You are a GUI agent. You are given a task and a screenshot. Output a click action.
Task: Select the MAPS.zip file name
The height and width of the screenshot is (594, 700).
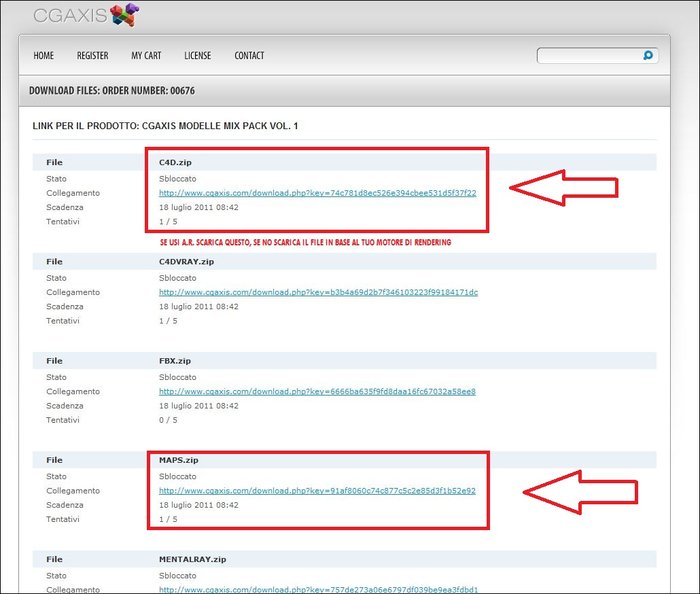pyautogui.click(x=179, y=460)
